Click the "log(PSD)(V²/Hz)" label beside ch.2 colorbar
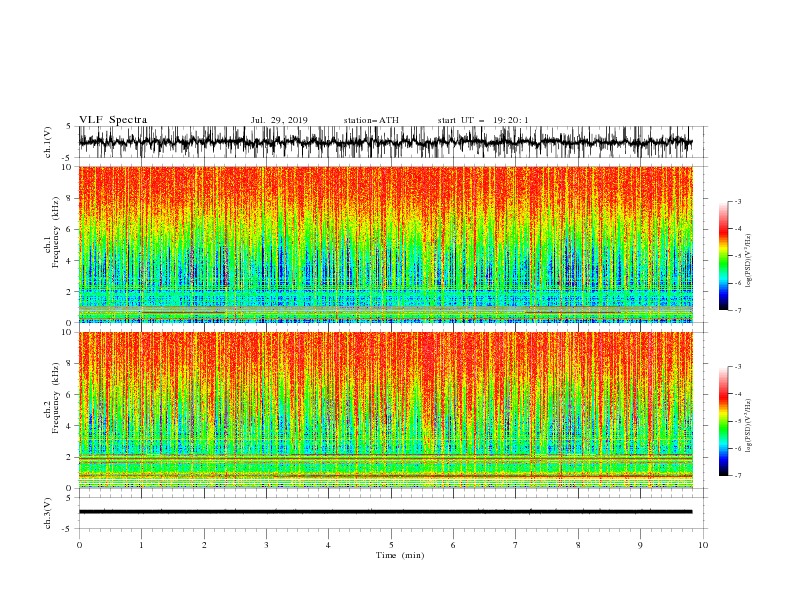The height and width of the screenshot is (612, 792). tap(748, 426)
